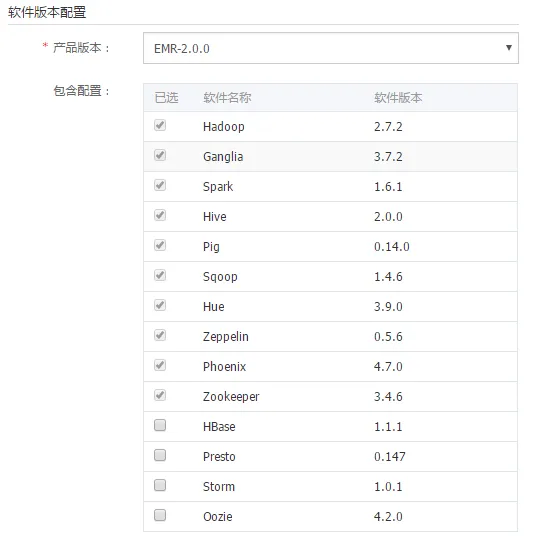Image resolution: width=542 pixels, height=548 pixels.
Task: Tick the Storm checkbox
Action: 160,485
